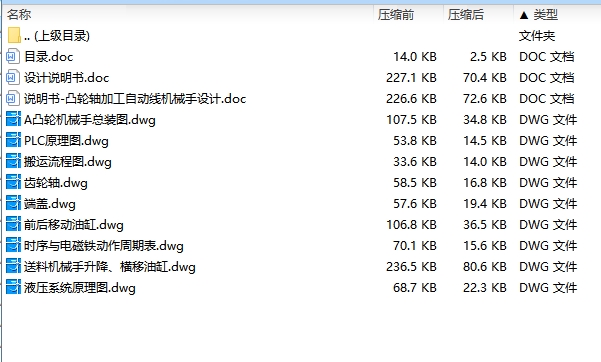Click the 57.6 KB size cell
Viewport: 601px width, 362px height.
point(415,204)
